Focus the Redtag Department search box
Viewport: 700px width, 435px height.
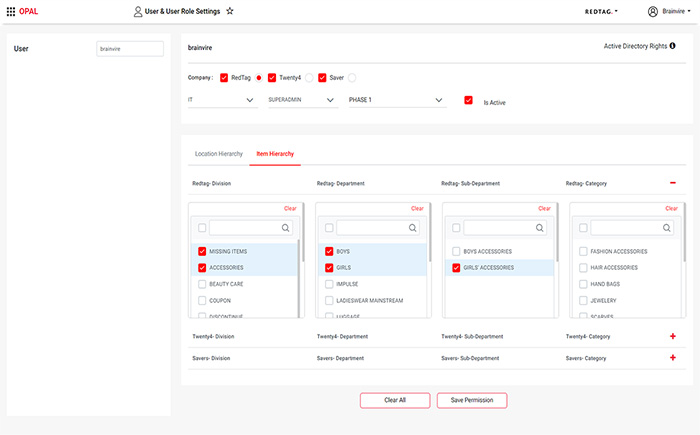[x=378, y=228]
